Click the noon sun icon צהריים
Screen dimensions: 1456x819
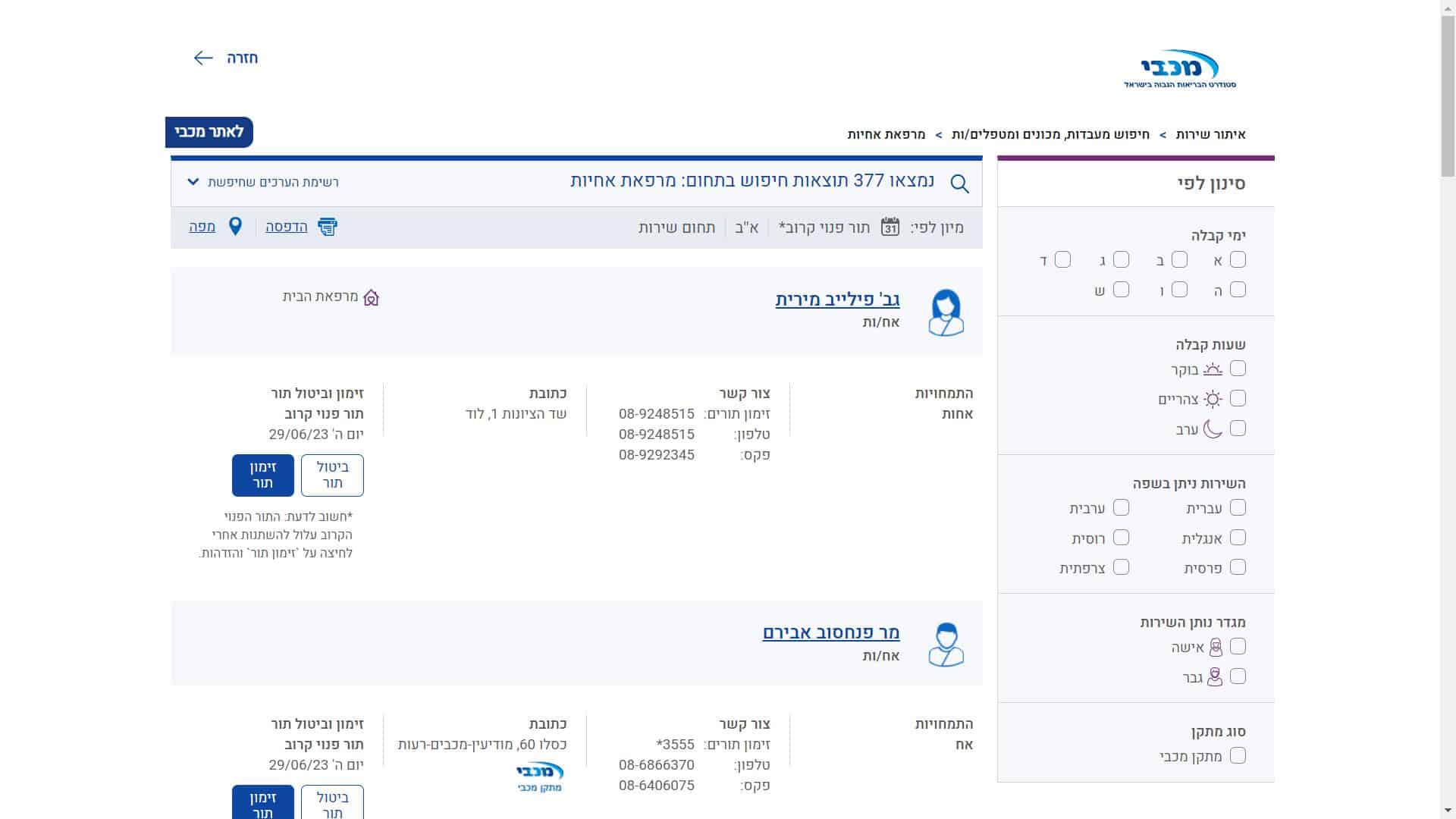click(x=1213, y=399)
